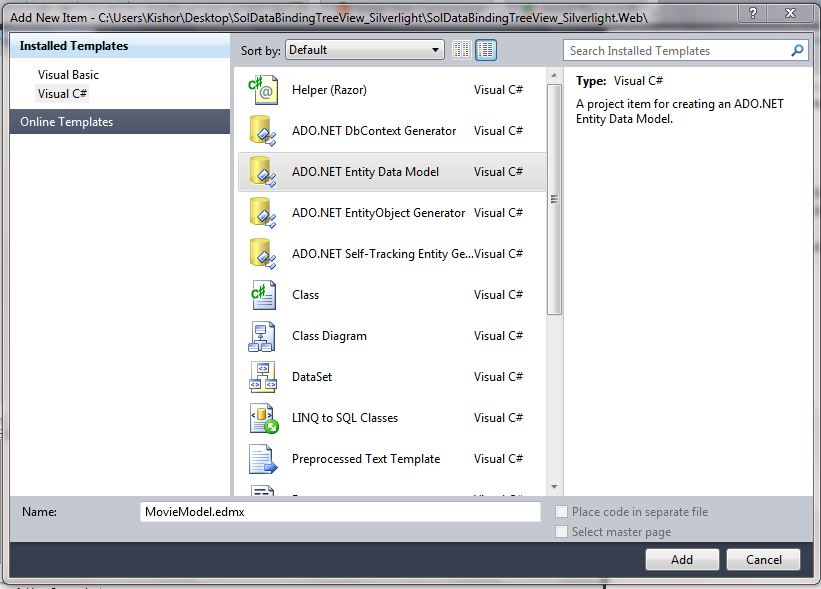Select Visual Basic template category
Screen dimensions: 821x589
point(68,75)
